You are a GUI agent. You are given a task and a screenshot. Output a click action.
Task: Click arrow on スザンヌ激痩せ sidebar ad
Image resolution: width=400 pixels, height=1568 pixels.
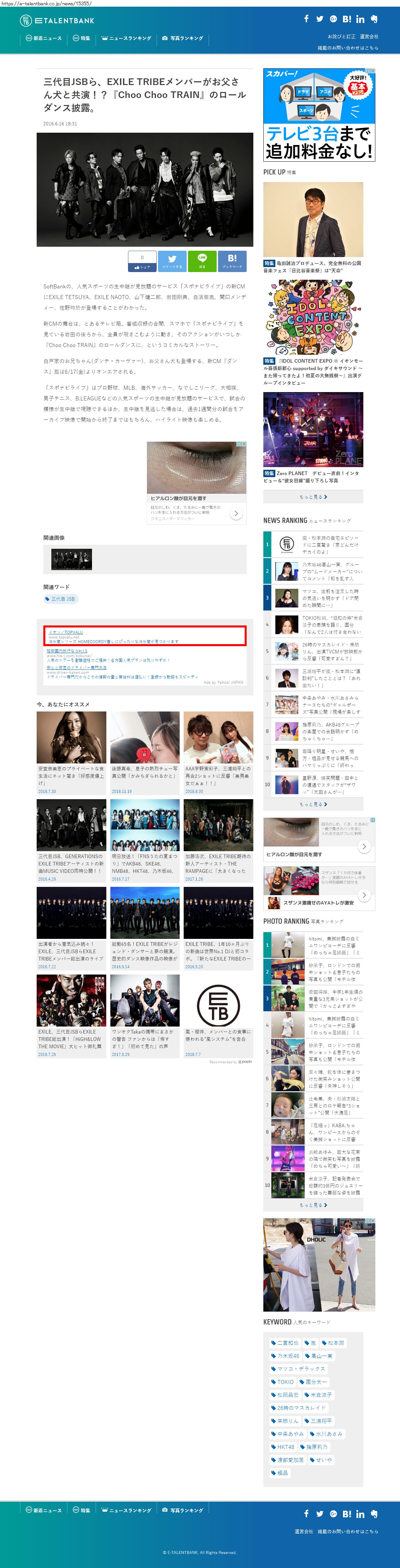point(364,895)
